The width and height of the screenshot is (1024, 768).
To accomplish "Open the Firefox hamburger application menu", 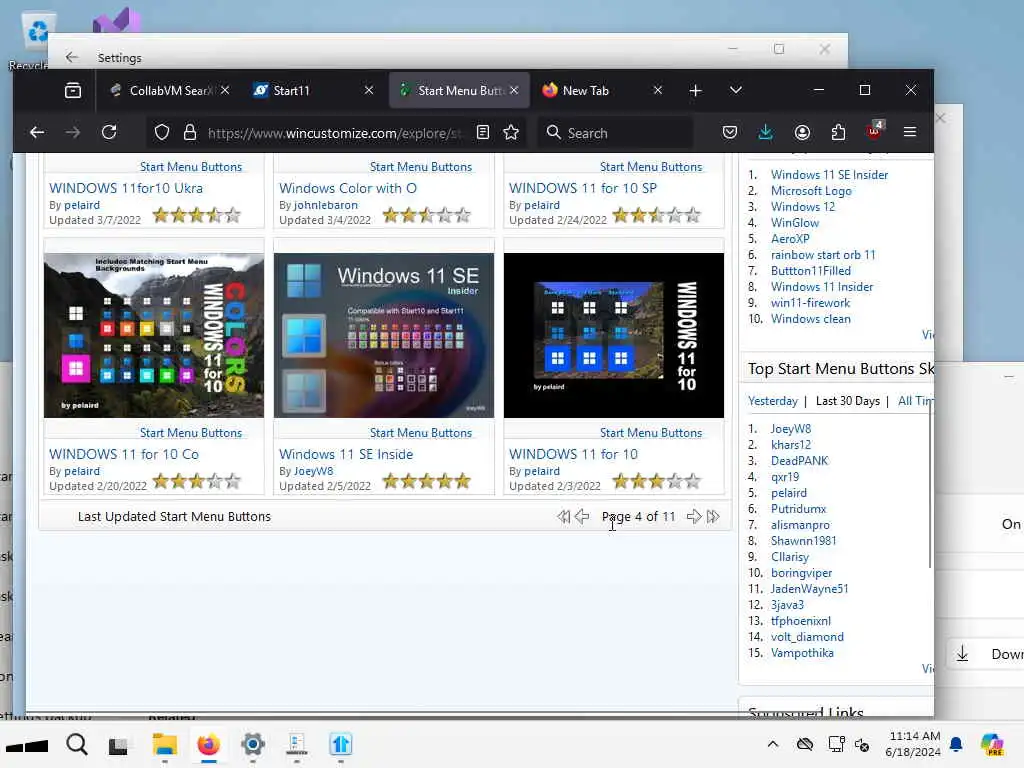I will [910, 133].
